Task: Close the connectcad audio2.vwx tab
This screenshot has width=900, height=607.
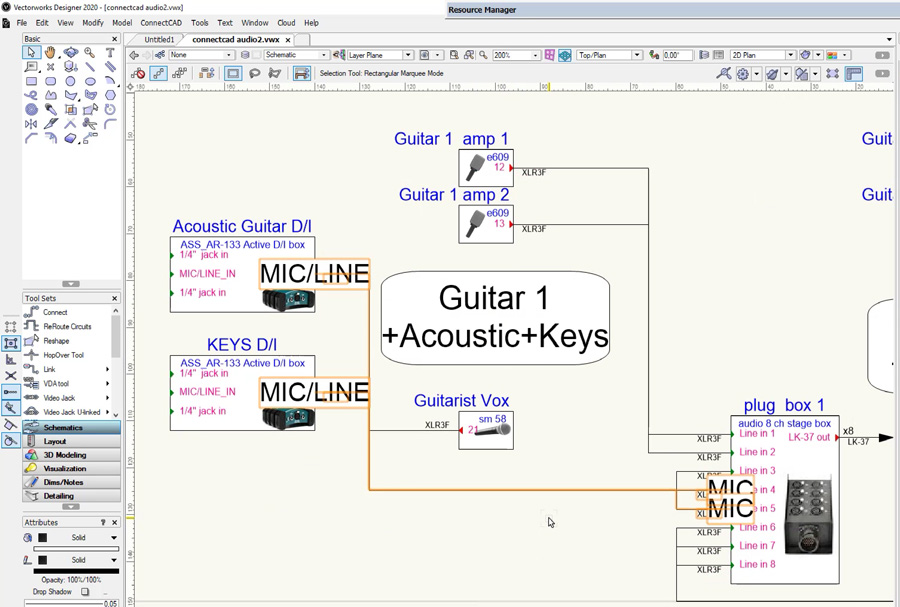Action: pos(288,40)
